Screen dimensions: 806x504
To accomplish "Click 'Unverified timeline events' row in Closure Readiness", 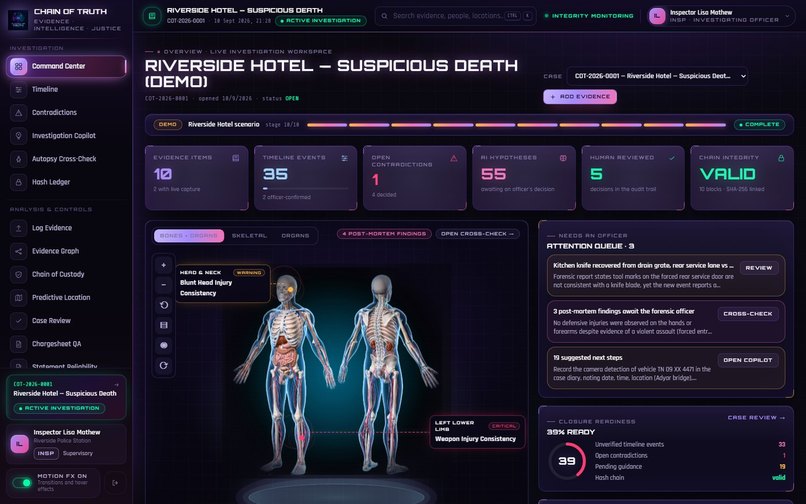I will click(x=690, y=444).
